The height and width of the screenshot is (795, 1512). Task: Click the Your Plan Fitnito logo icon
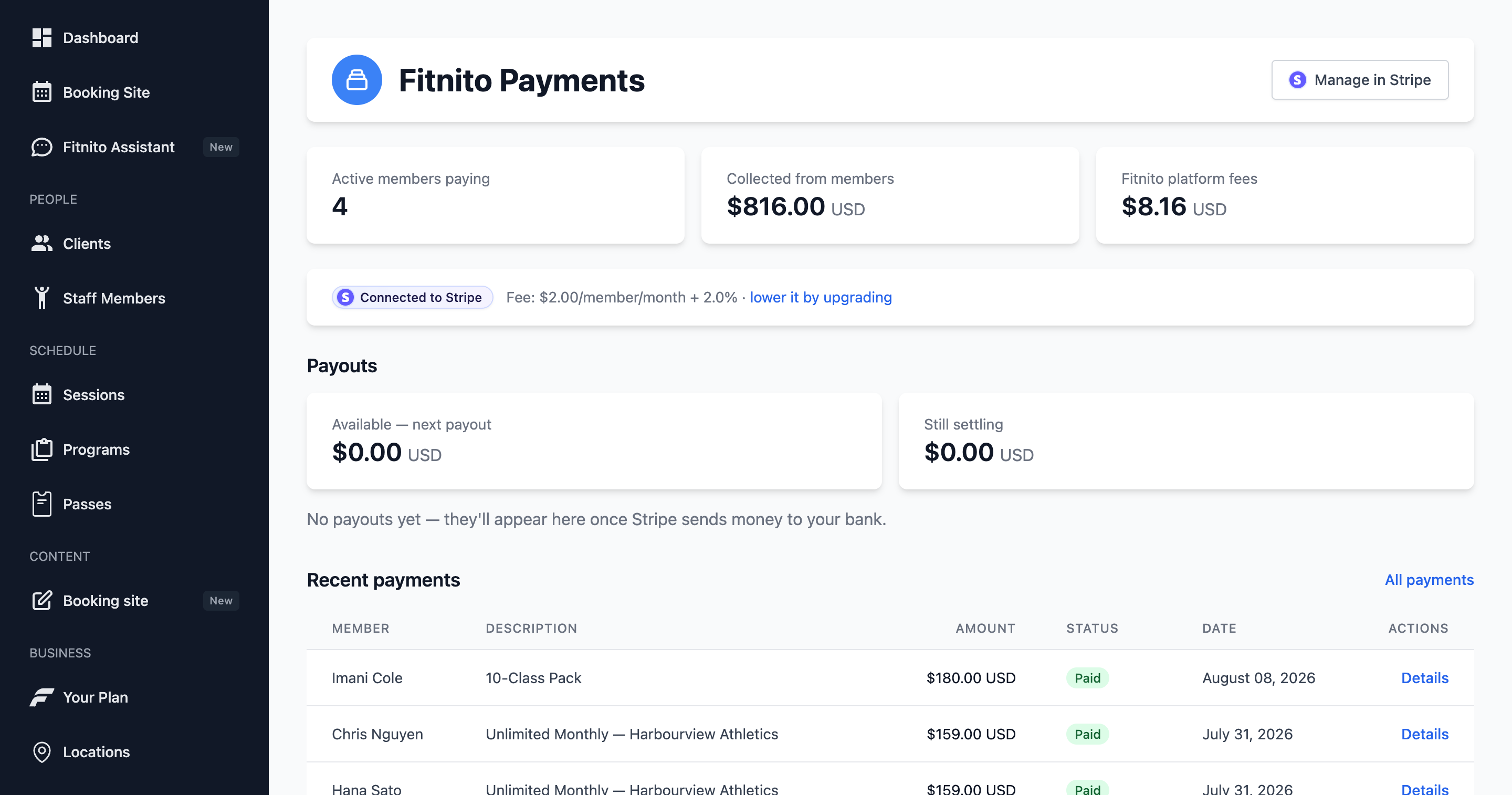(41, 697)
